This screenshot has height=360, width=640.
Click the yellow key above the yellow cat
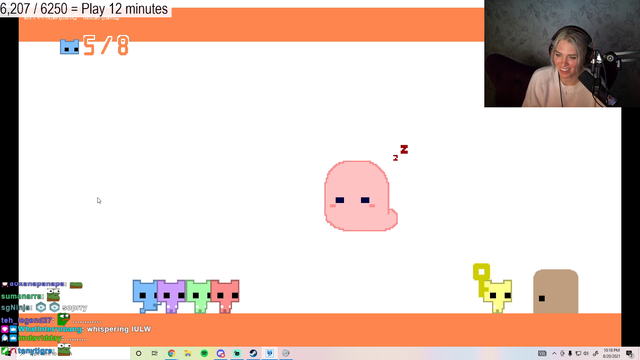tap(481, 280)
